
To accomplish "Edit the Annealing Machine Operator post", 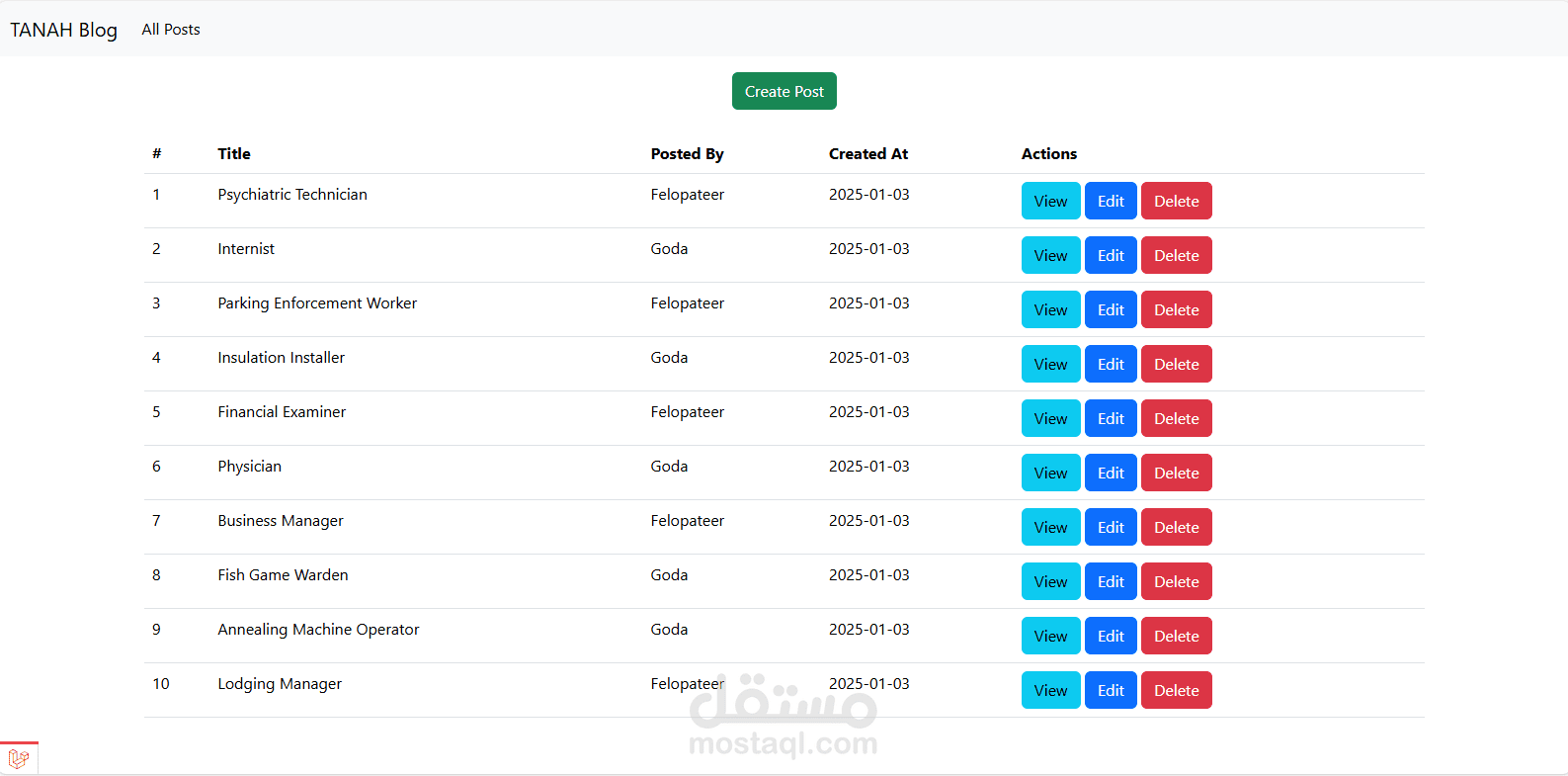I will pos(1111,636).
